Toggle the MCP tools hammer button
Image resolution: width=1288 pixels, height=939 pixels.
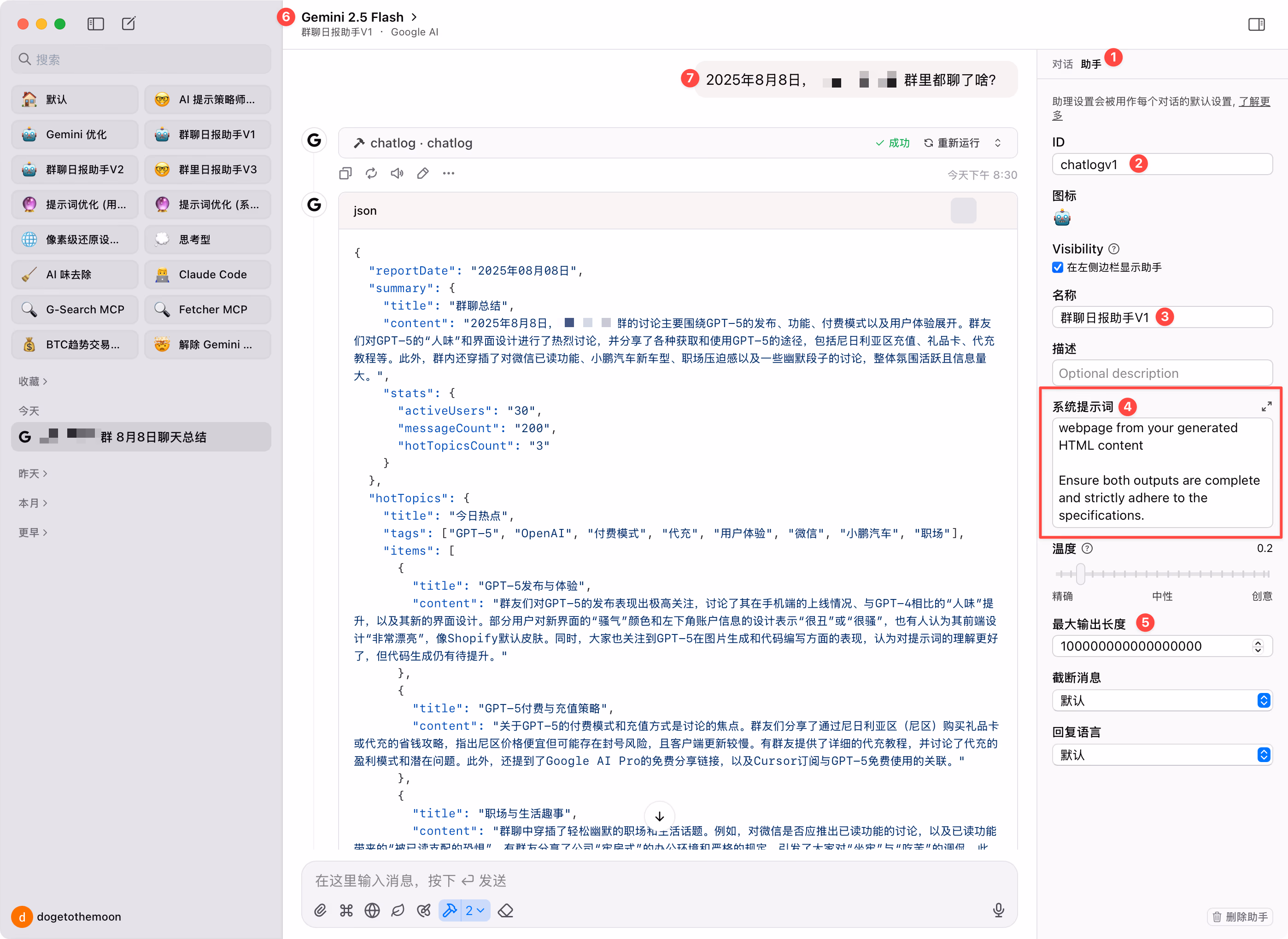tap(450, 910)
